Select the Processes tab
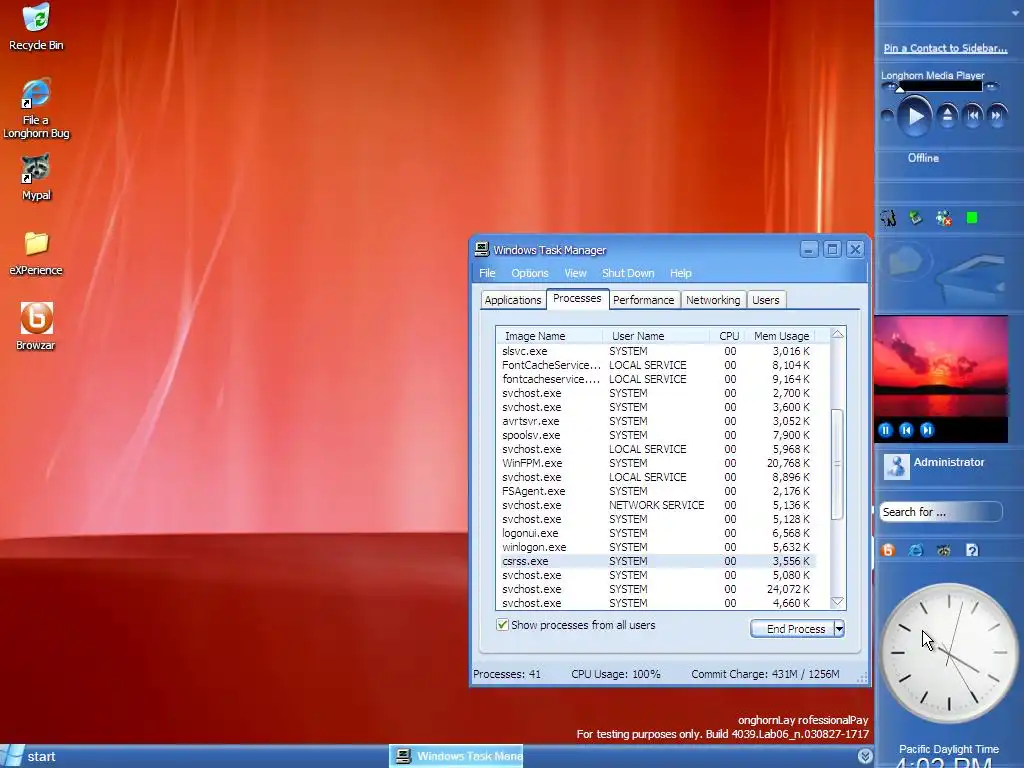 pyautogui.click(x=577, y=298)
